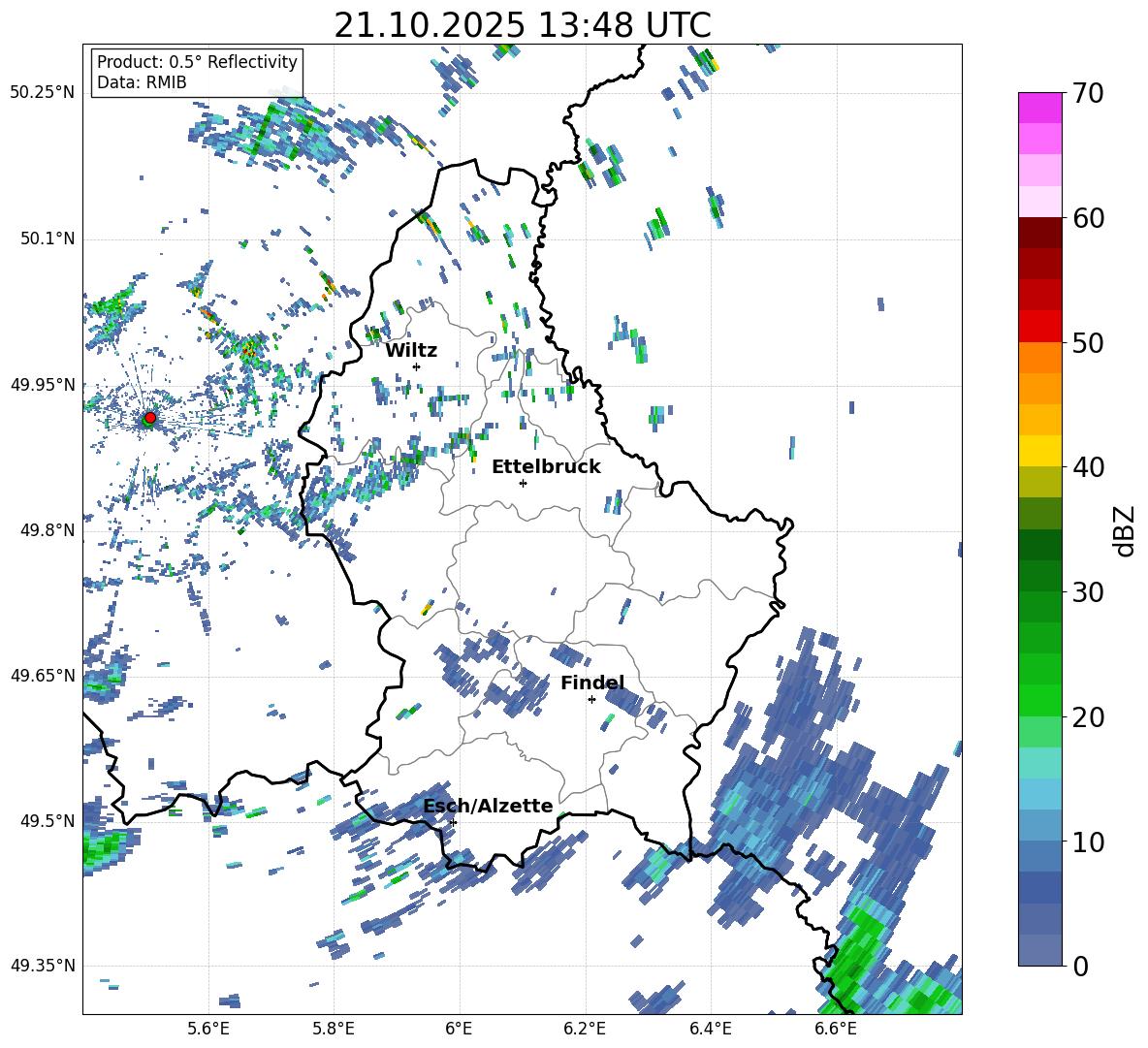Click the 40 colorbar tick label

[1088, 467]
